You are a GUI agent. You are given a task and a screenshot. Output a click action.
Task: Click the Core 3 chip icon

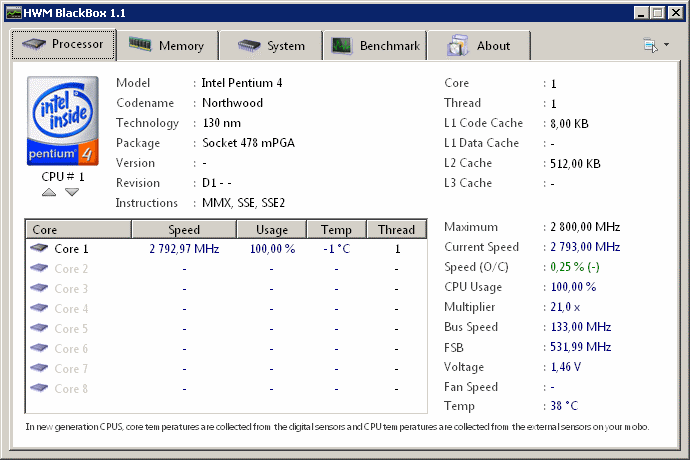[x=39, y=288]
